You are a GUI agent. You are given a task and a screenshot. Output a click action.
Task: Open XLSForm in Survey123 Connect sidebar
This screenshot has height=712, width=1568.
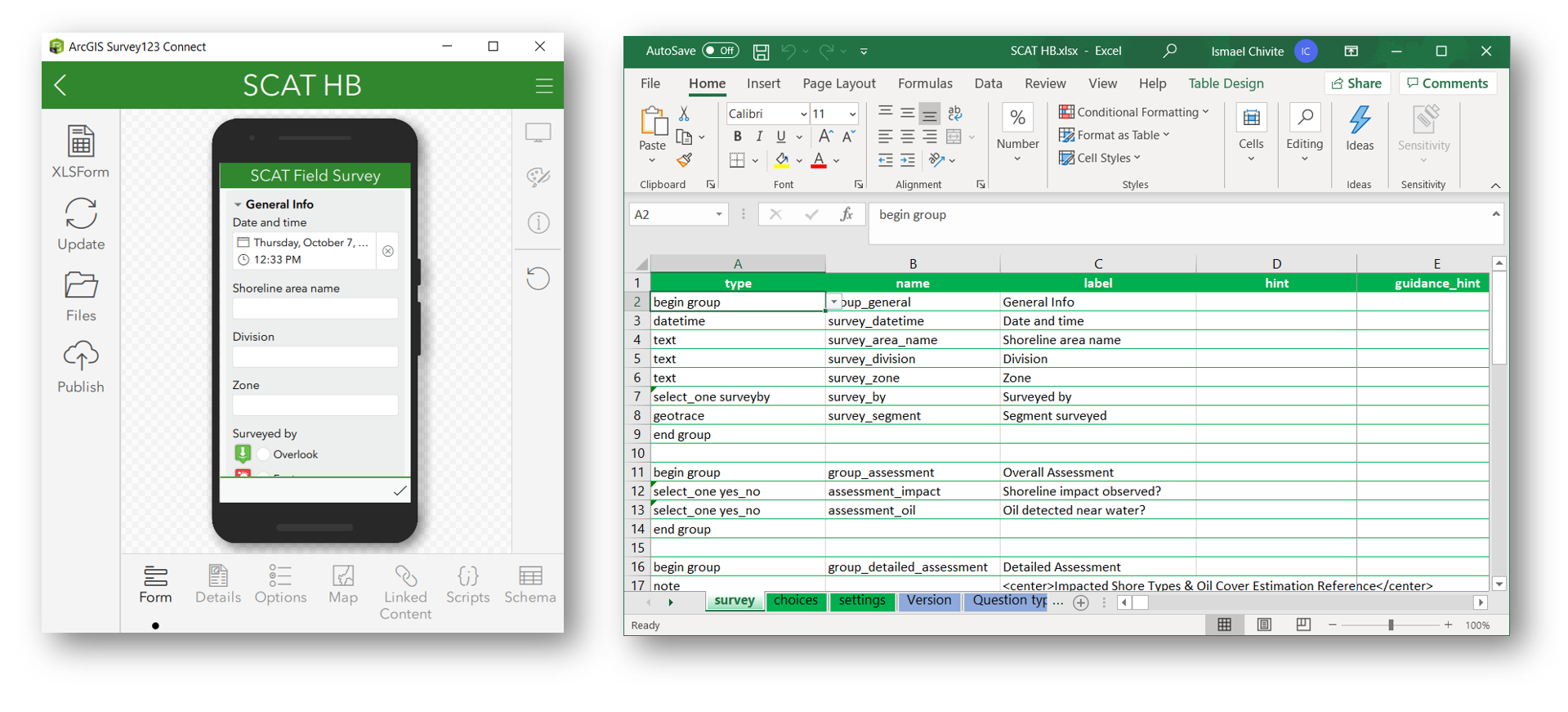[x=80, y=152]
